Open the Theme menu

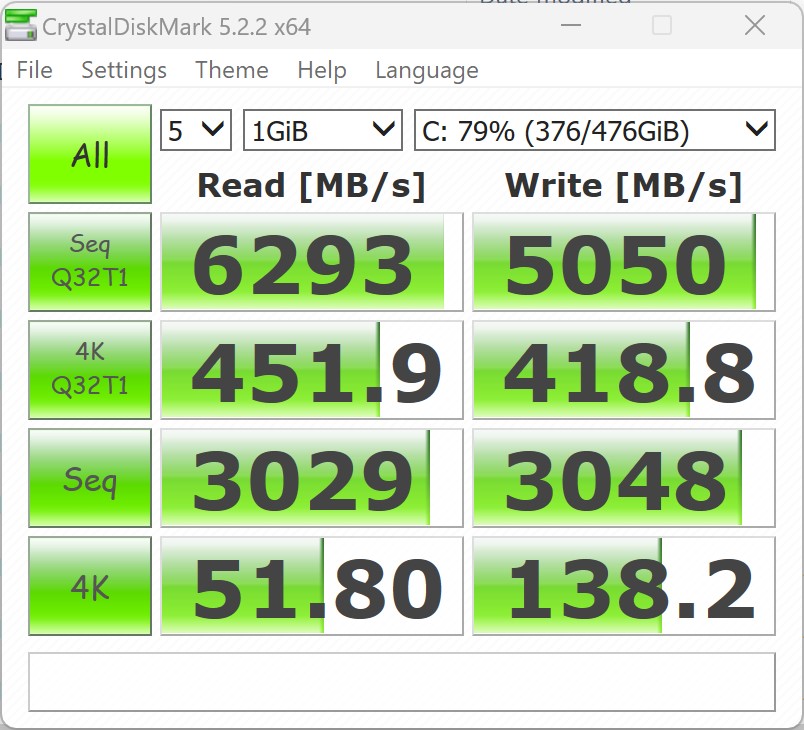[232, 70]
